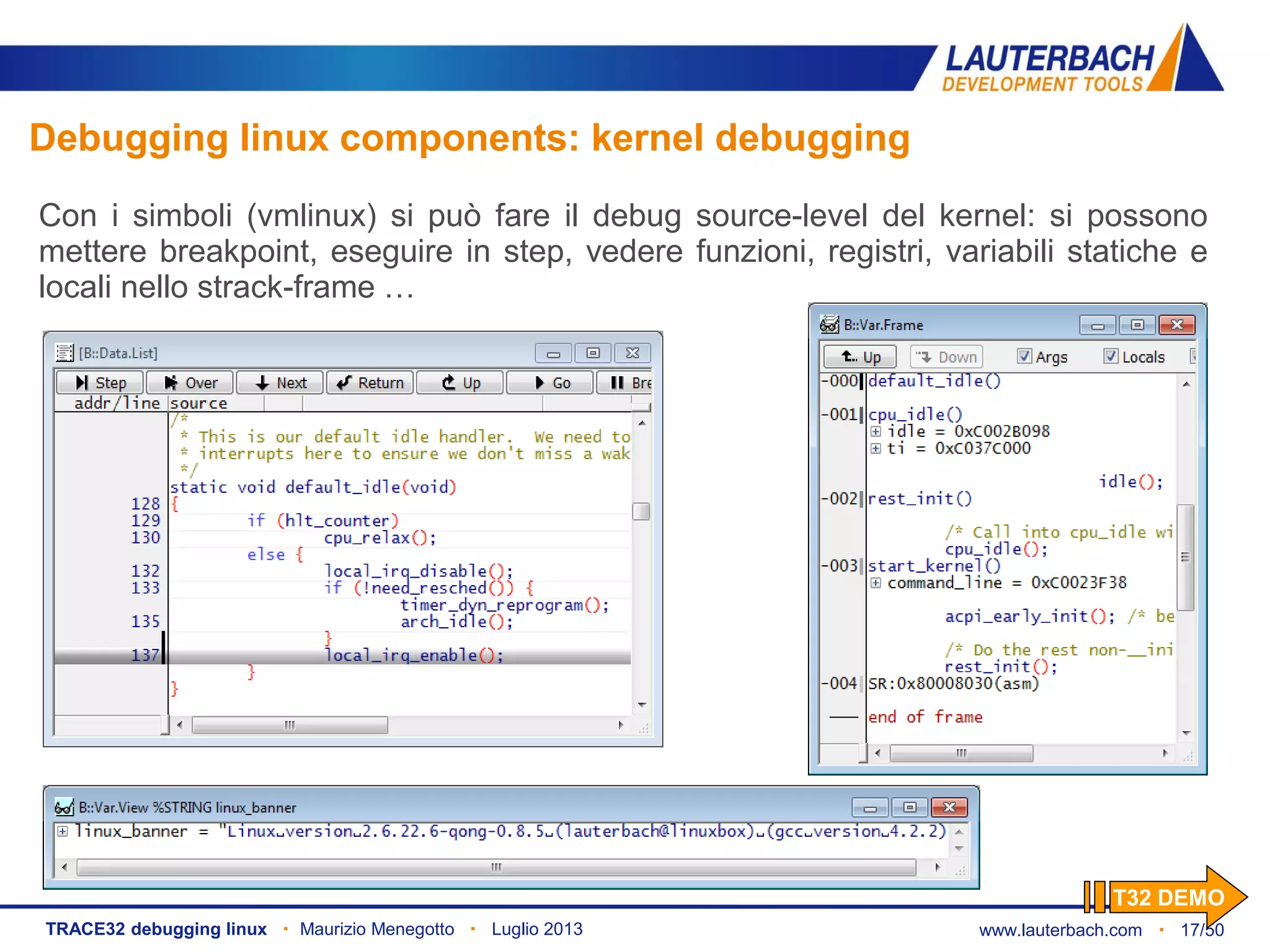Click scroll-right arrow in Data.List
Image resolution: width=1270 pixels, height=952 pixels.
pyautogui.click(x=621, y=725)
